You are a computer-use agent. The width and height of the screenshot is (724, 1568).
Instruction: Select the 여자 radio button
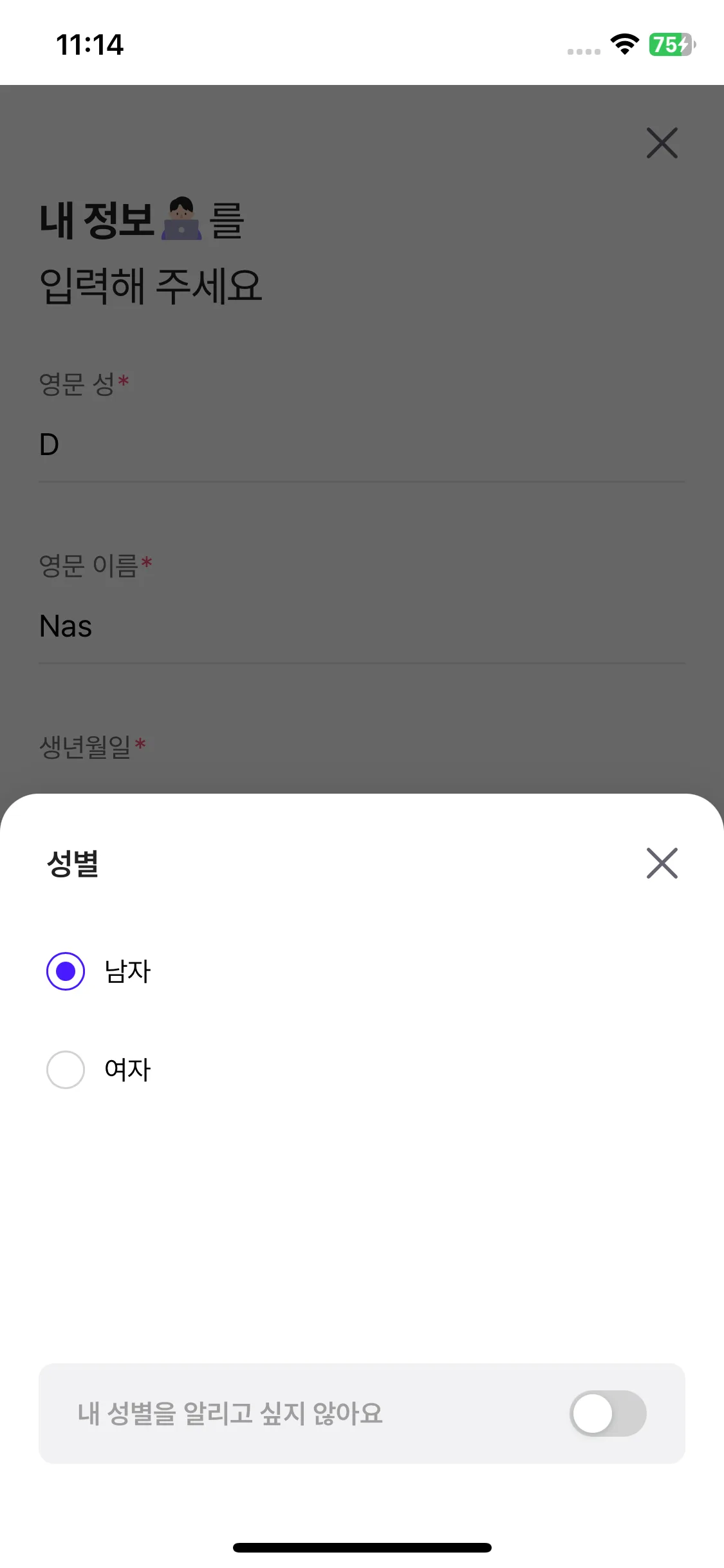click(x=66, y=1070)
